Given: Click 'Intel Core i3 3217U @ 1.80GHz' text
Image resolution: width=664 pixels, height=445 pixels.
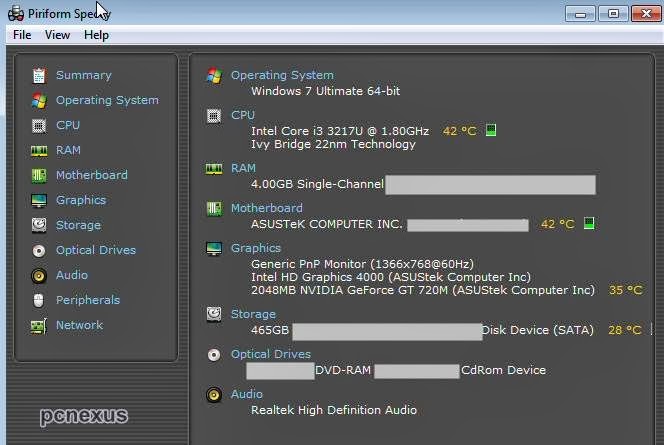Looking at the screenshot, I should pos(340,131).
